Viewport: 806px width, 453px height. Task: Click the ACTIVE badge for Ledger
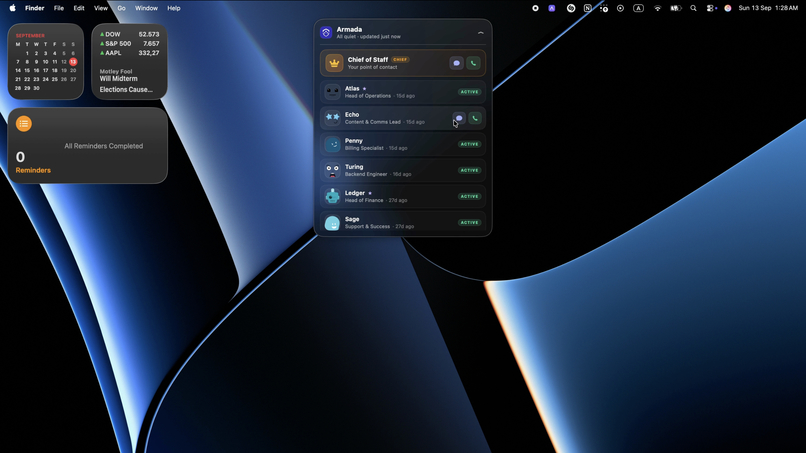pos(469,196)
